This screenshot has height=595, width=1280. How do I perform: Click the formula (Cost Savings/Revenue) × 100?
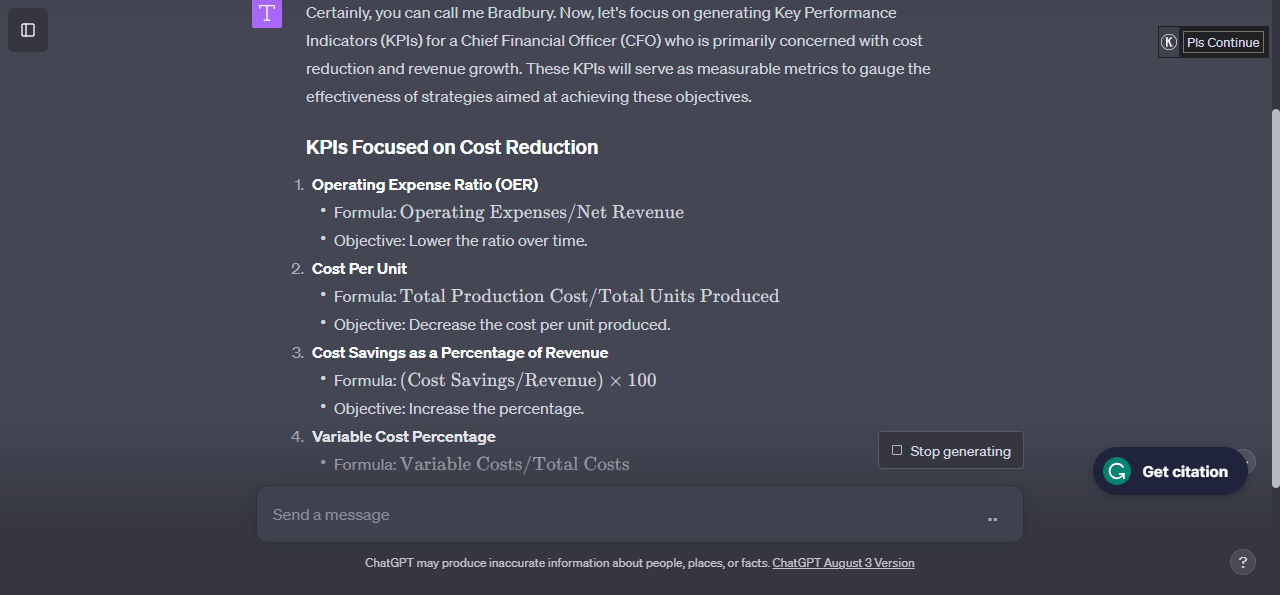point(528,380)
